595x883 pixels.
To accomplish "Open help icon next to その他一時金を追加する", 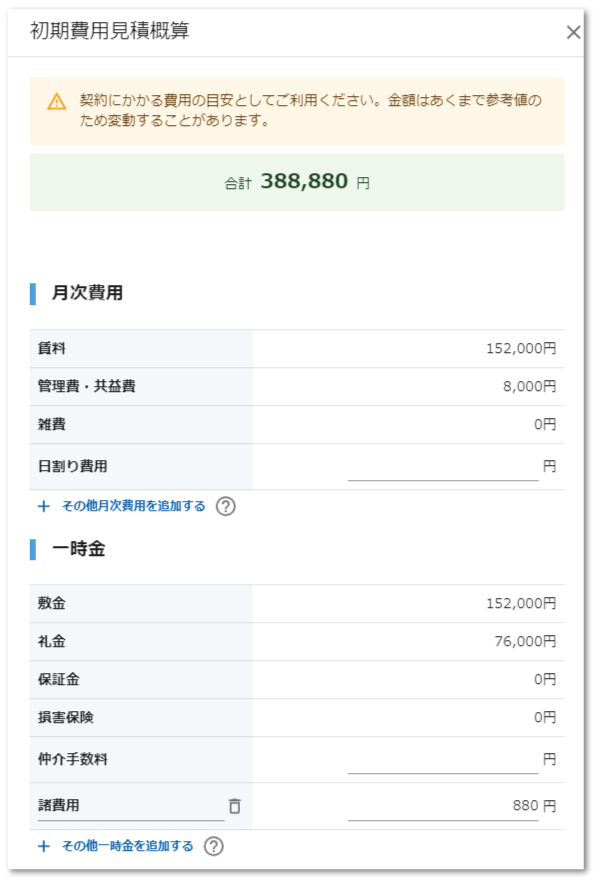I will tap(213, 846).
